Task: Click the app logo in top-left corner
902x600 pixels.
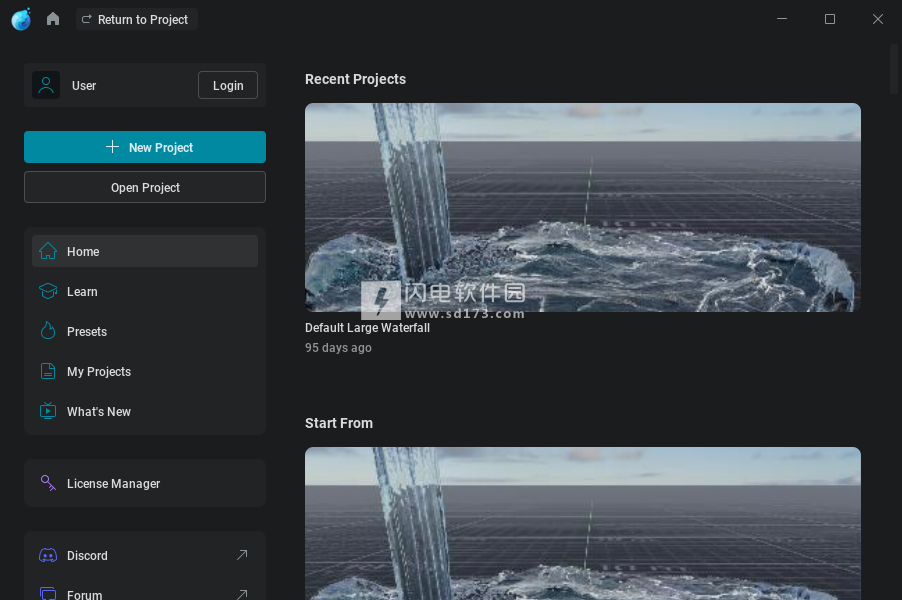Action: tap(21, 19)
